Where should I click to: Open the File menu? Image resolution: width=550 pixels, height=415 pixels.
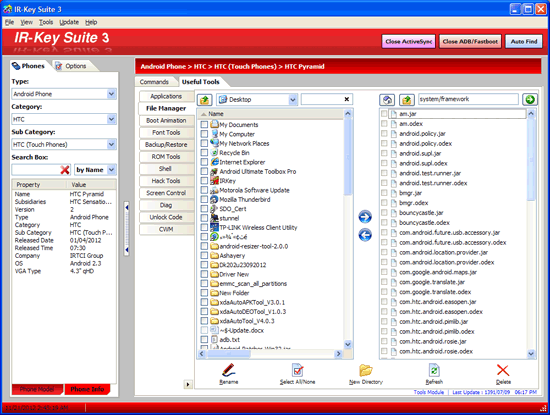9,22
